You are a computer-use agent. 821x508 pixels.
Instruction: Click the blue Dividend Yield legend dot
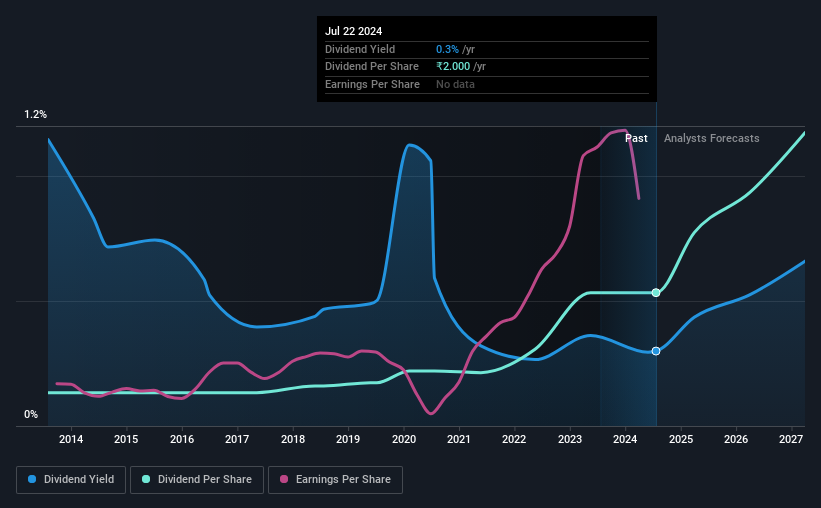(32, 479)
